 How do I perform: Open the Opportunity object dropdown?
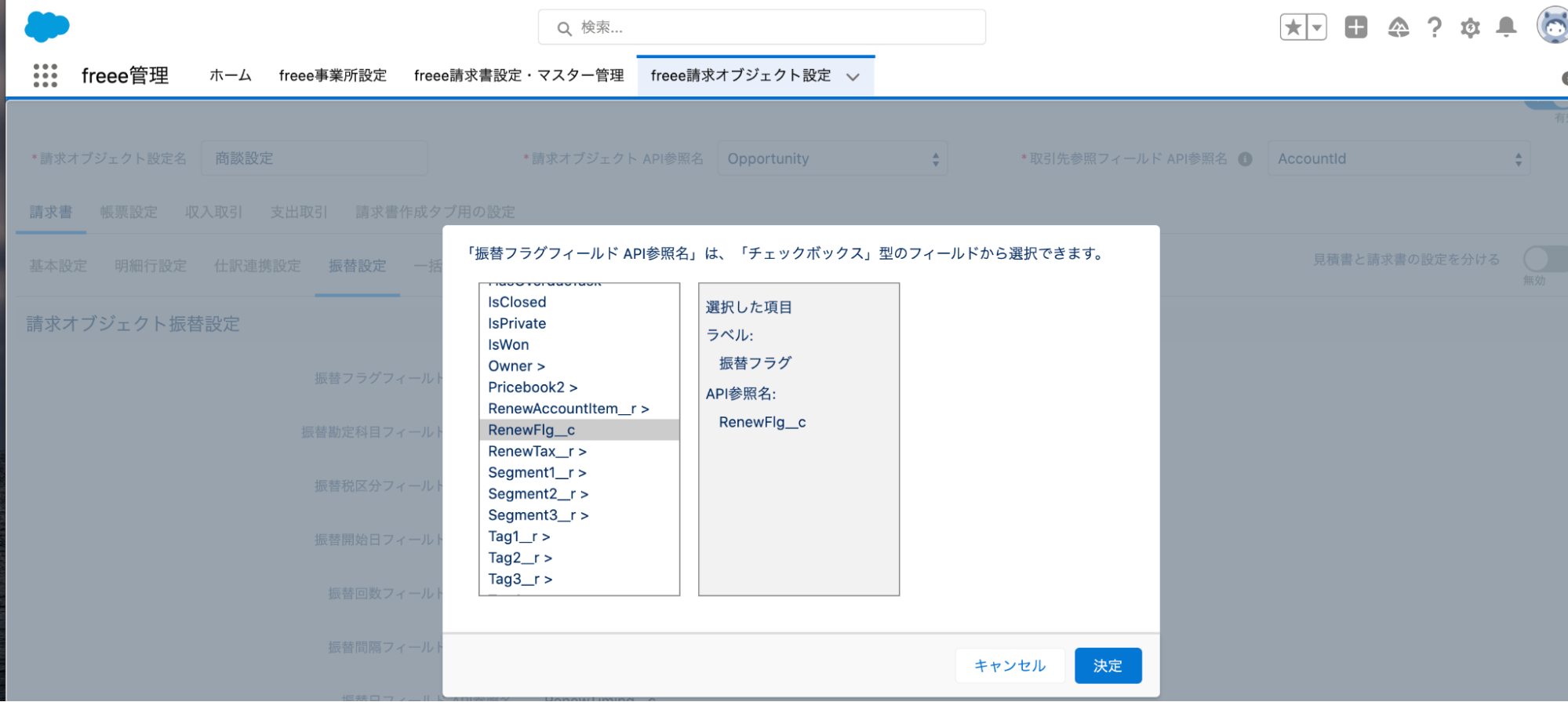tap(832, 158)
